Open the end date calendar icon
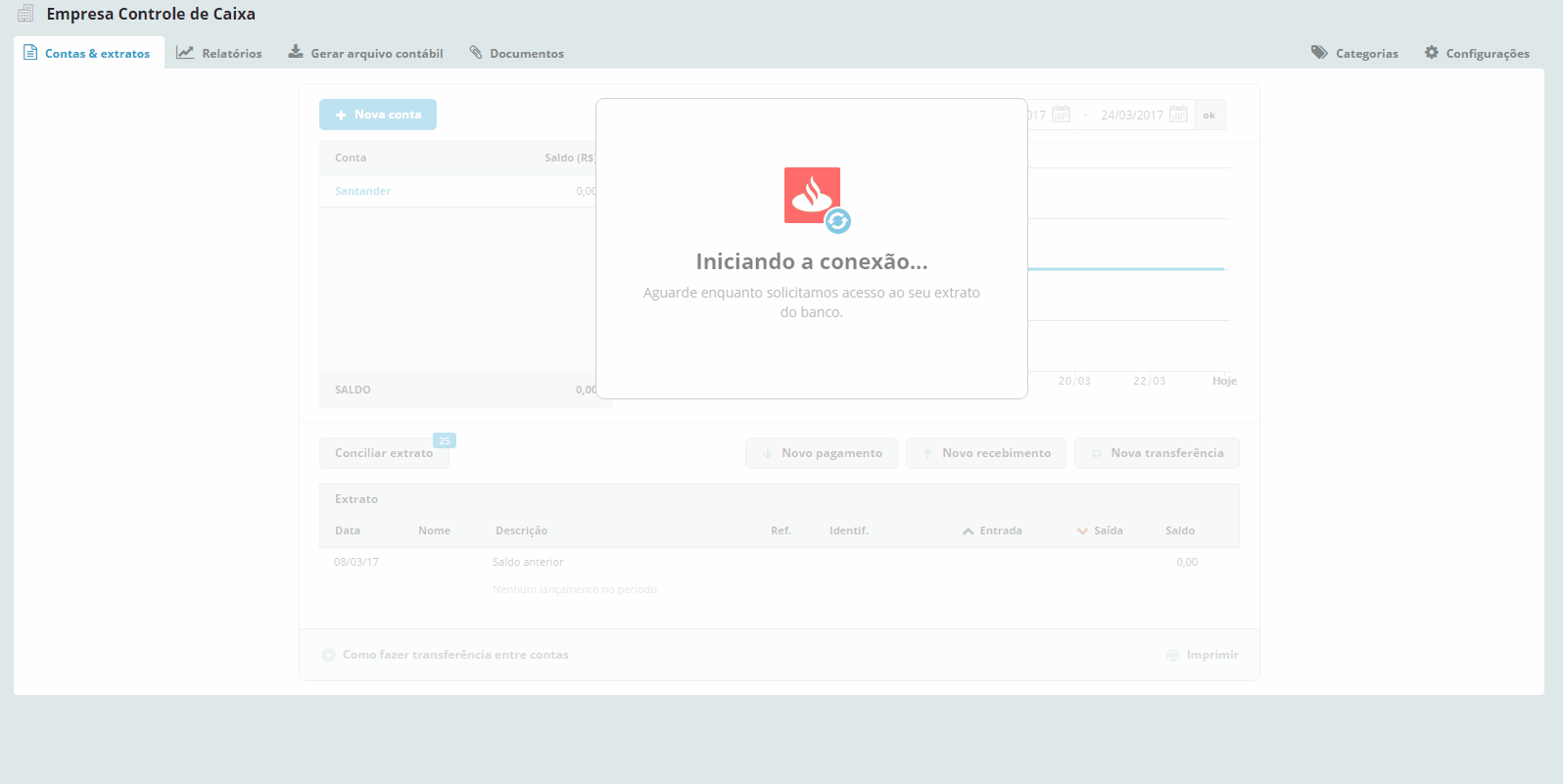The height and width of the screenshot is (784, 1563). tap(1179, 115)
